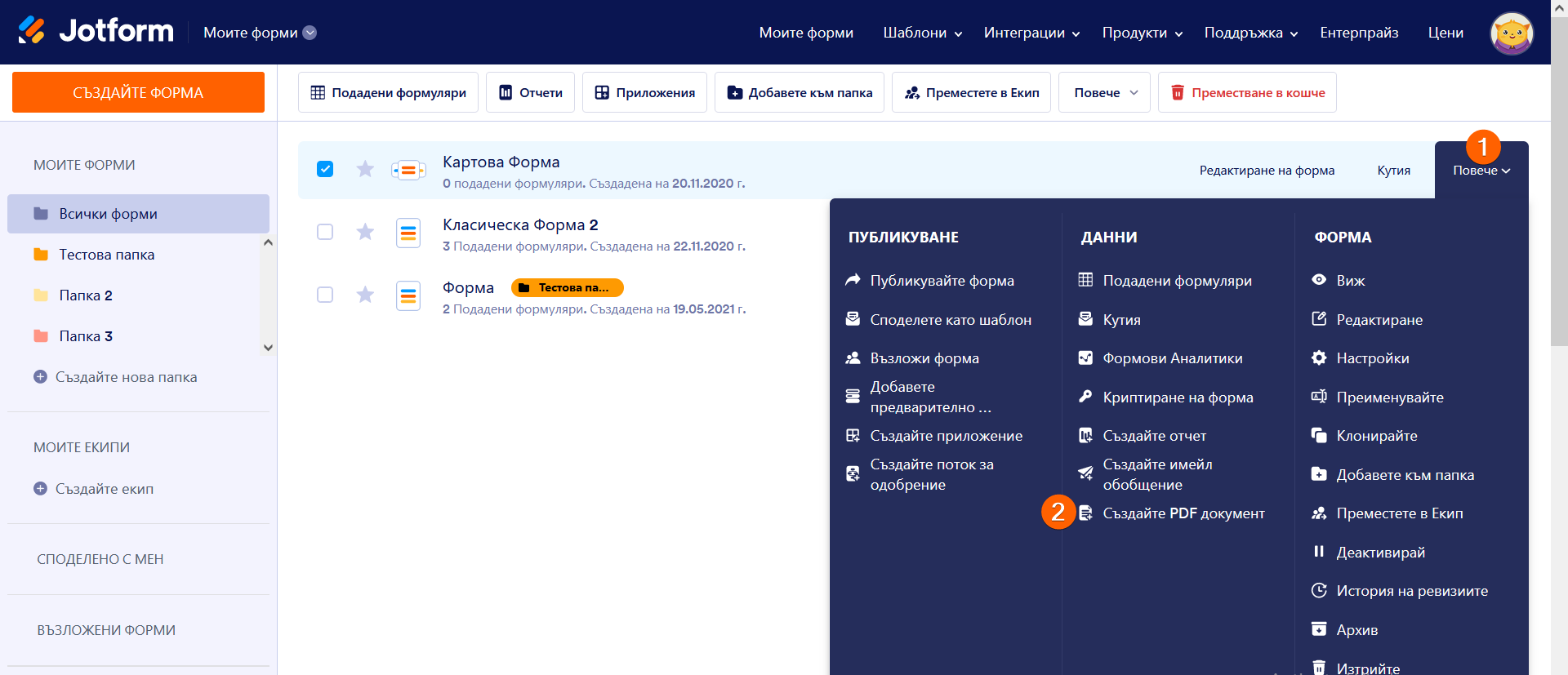Expand the Повече dropdown in the toolbar
1568x675 pixels.
tap(1104, 93)
